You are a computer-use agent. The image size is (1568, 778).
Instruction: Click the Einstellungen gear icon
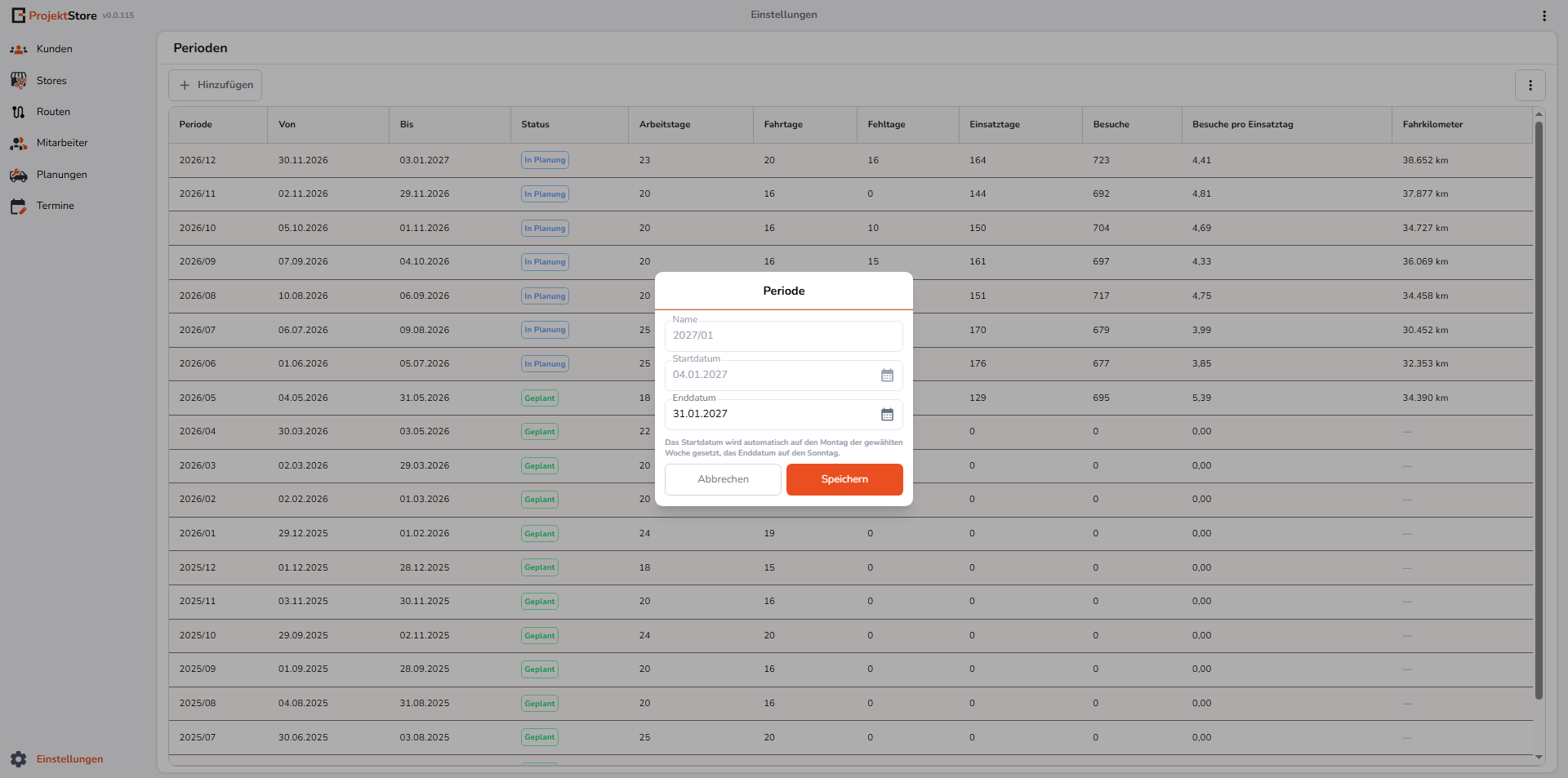tap(19, 759)
